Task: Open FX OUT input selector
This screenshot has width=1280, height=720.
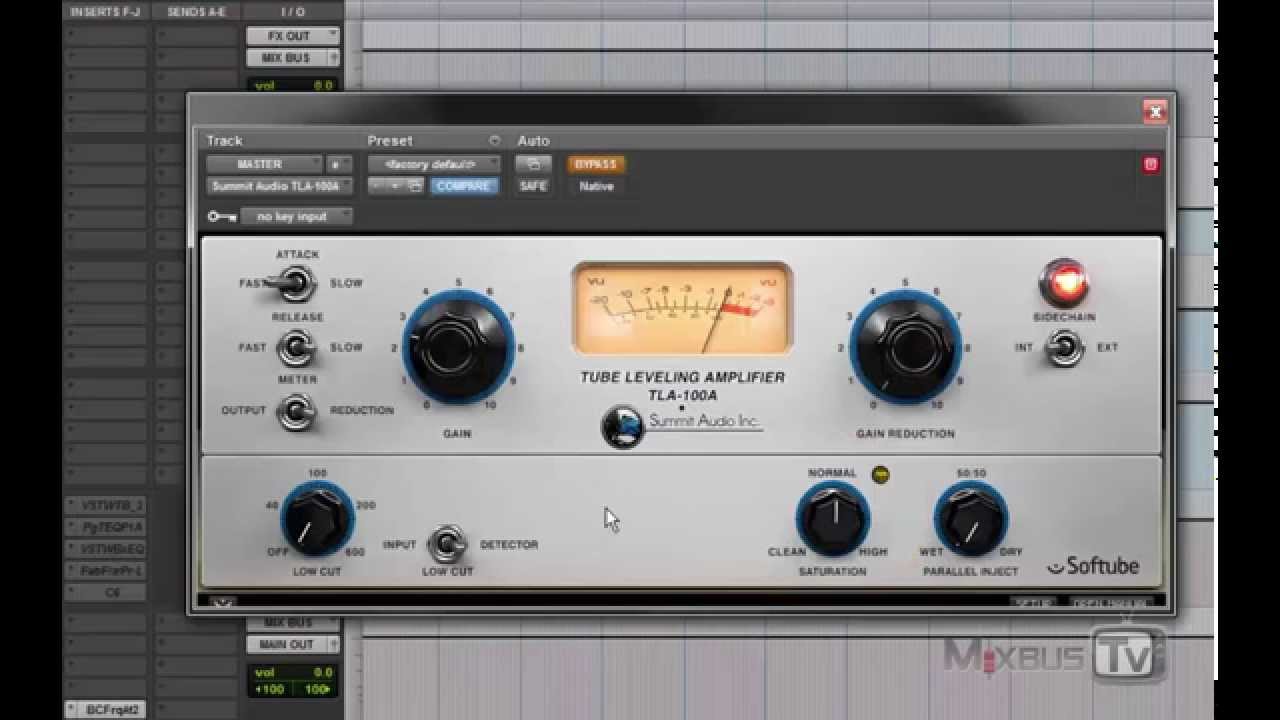Action: [293, 36]
